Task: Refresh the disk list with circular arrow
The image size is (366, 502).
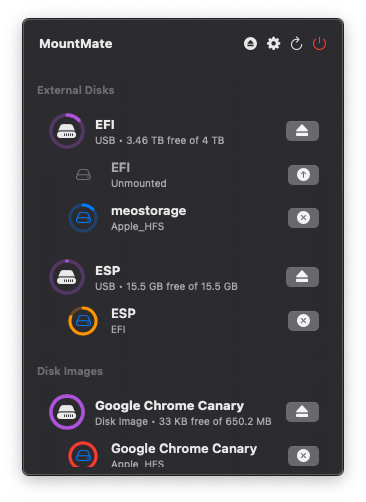Action: (x=296, y=44)
